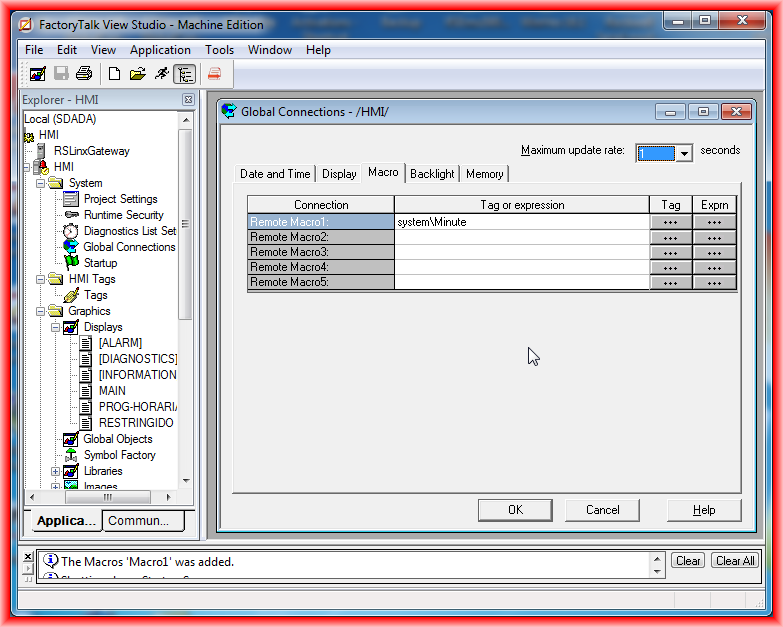The image size is (783, 627).
Task: Click the running man Test Application icon
Action: tap(160, 74)
